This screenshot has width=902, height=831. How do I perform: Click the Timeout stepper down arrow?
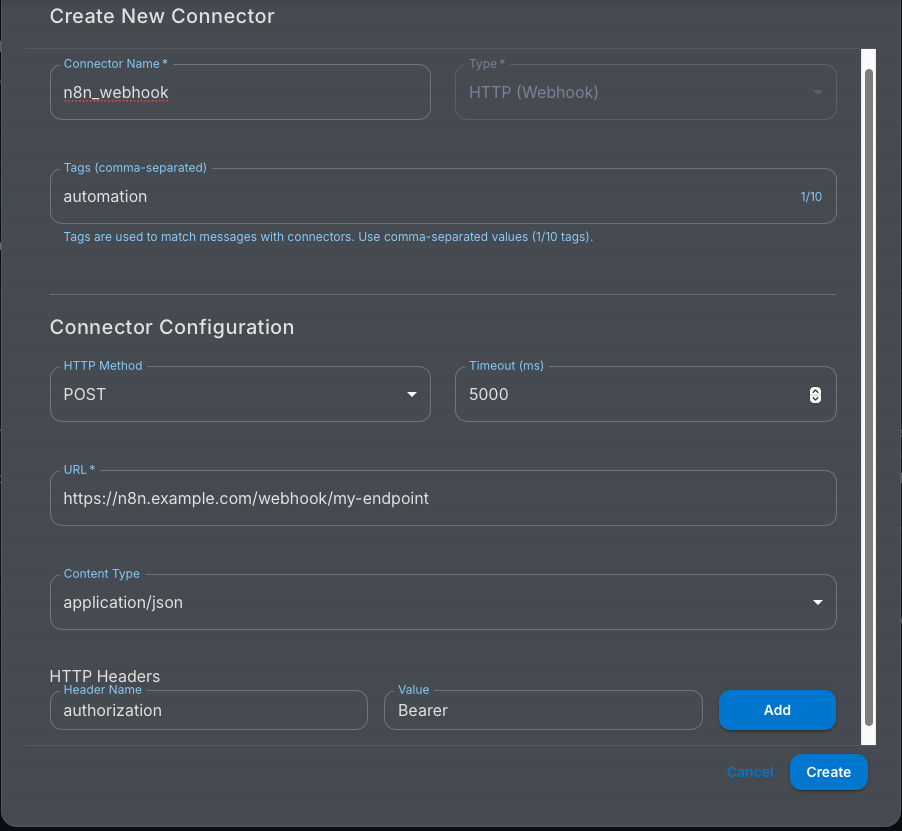(x=815, y=398)
